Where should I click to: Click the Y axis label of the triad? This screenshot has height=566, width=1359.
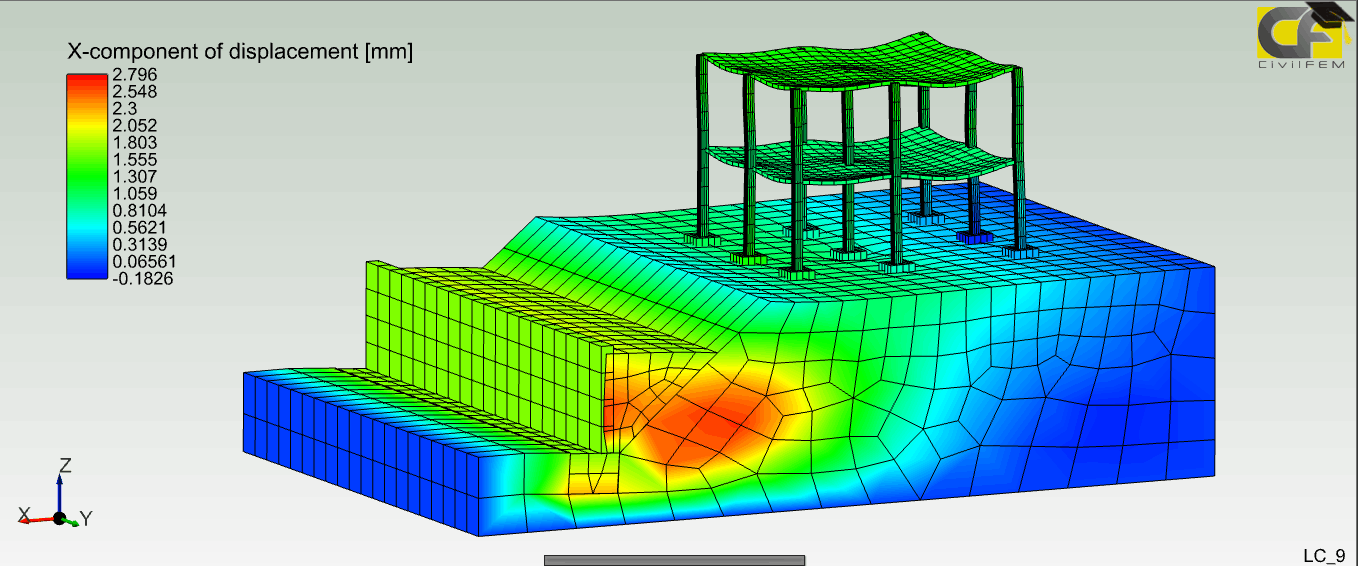(x=87, y=519)
